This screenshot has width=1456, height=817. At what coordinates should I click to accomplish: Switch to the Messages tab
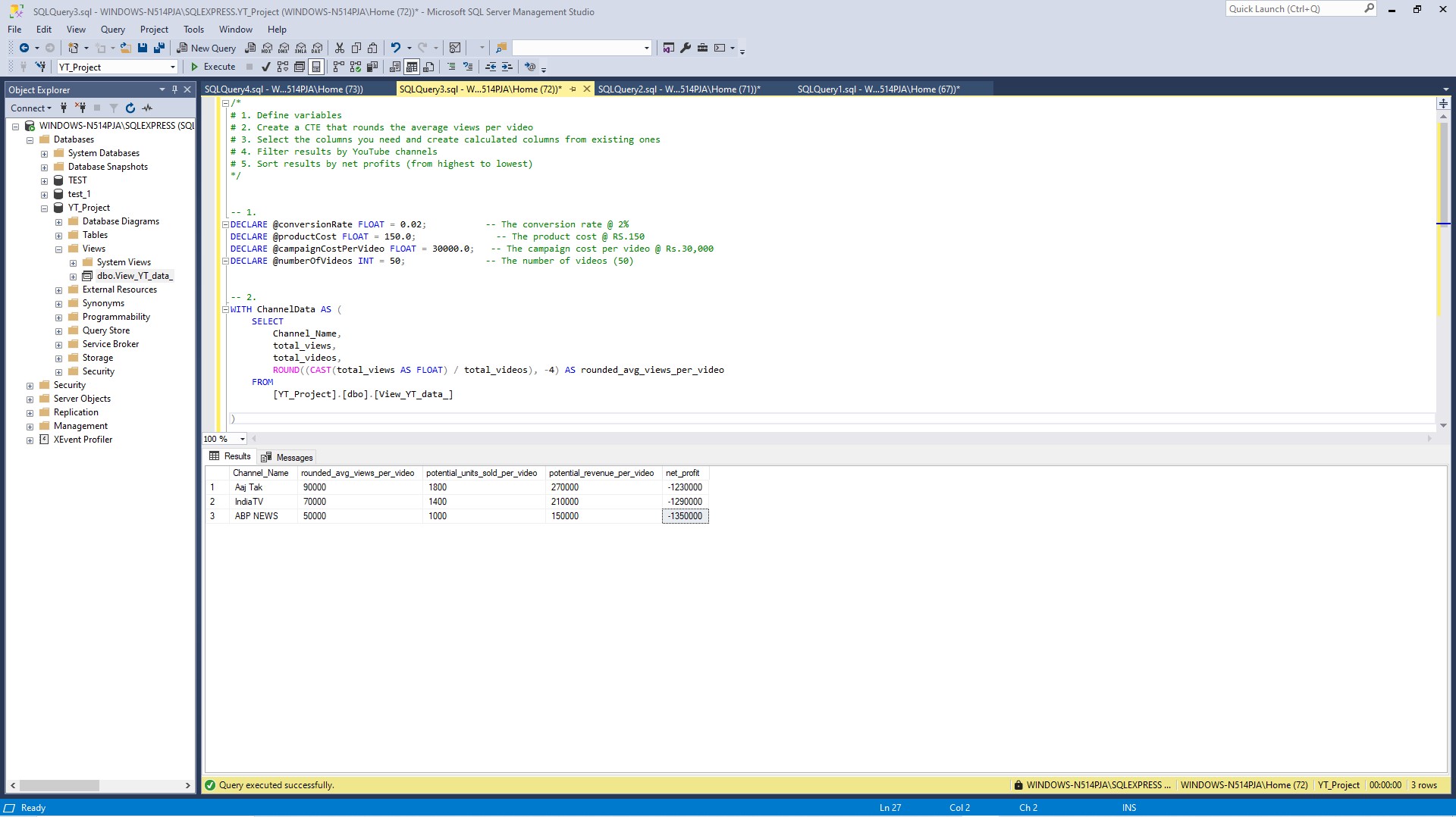(287, 457)
